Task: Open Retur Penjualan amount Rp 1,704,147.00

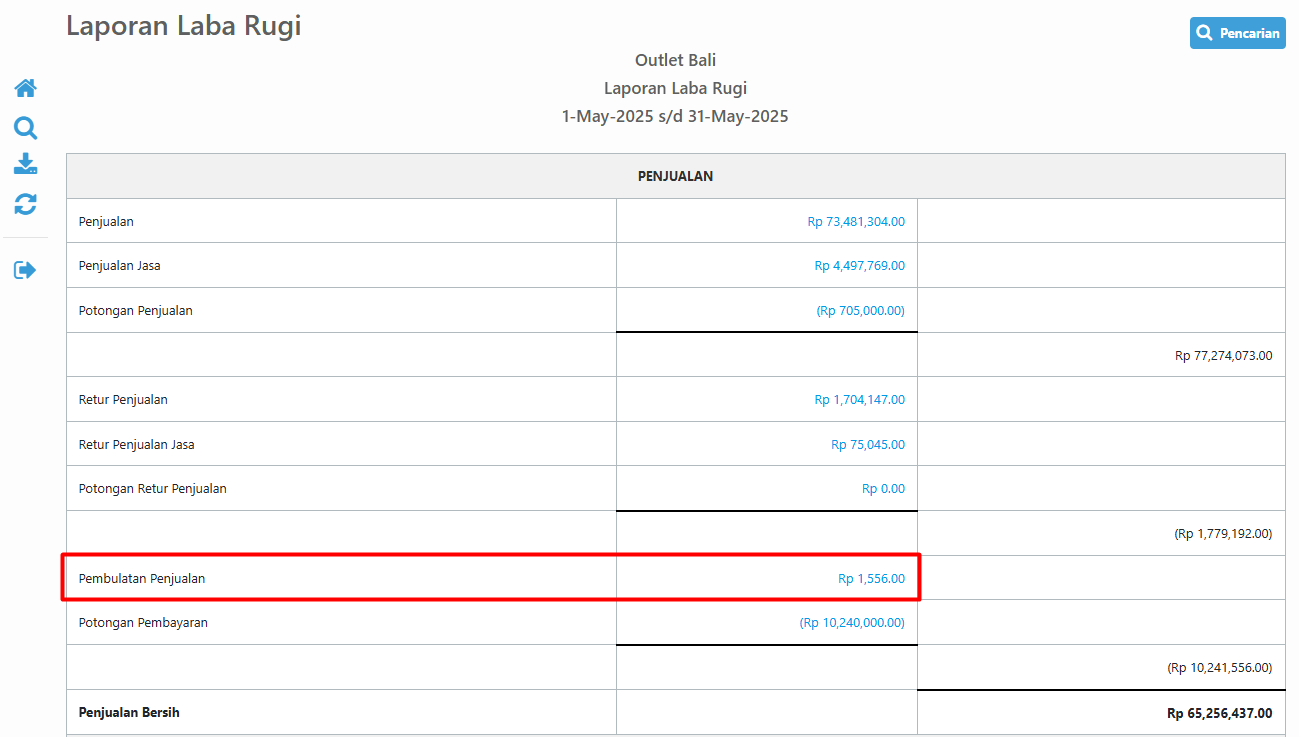Action: coord(859,400)
